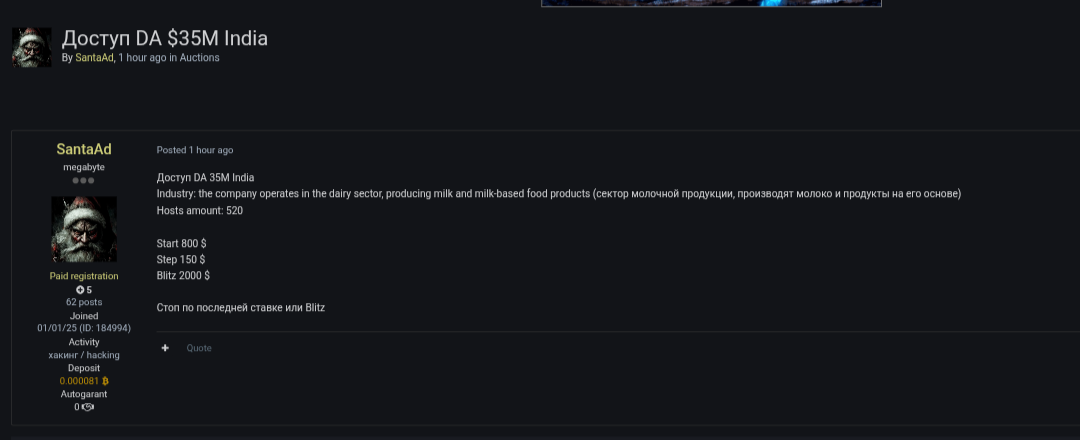Go to the Auctions section link
The height and width of the screenshot is (440, 1080).
(200, 58)
